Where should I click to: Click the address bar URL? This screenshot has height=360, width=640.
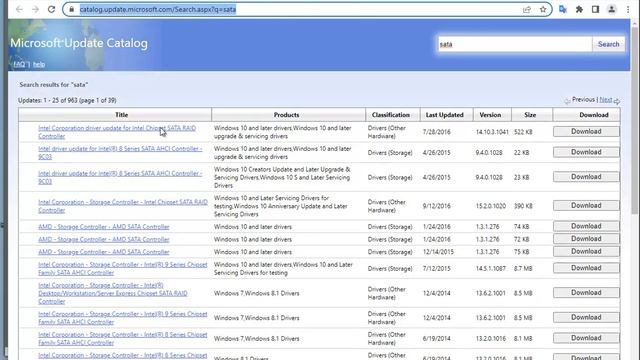pyautogui.click(x=158, y=9)
